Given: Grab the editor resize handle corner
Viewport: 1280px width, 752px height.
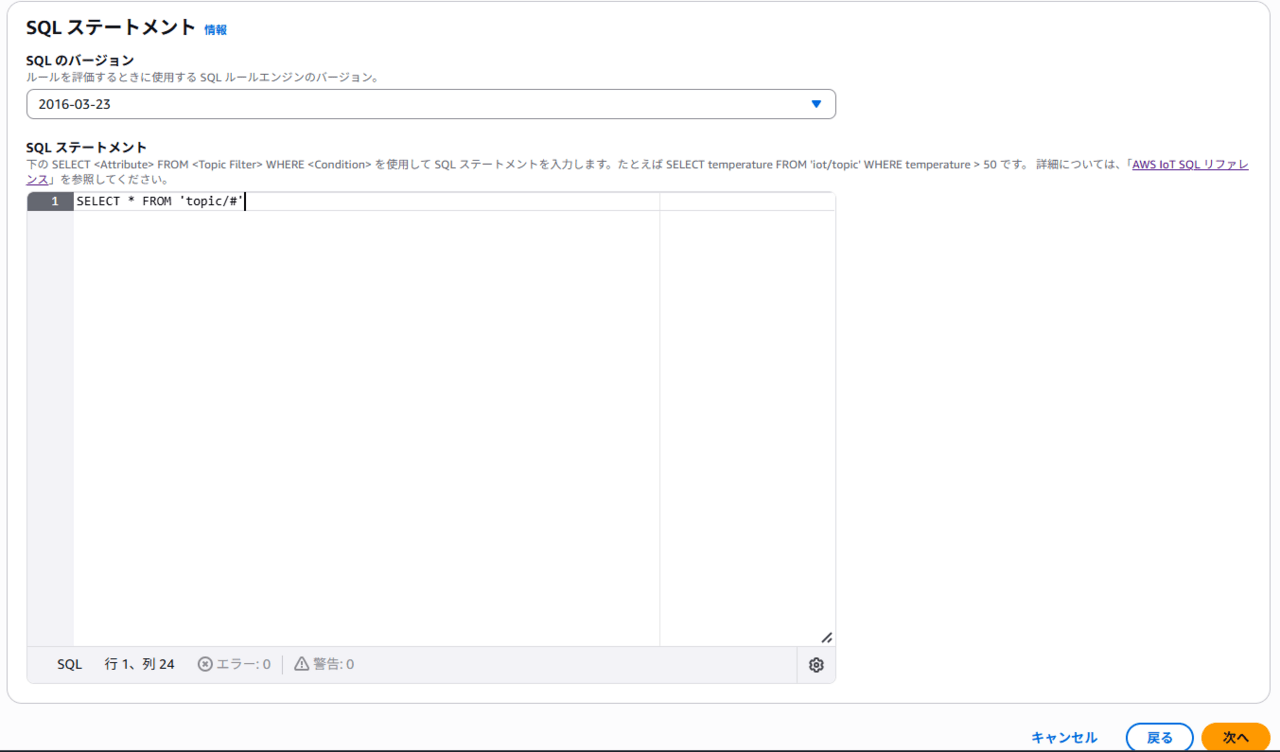Looking at the screenshot, I should (826, 637).
